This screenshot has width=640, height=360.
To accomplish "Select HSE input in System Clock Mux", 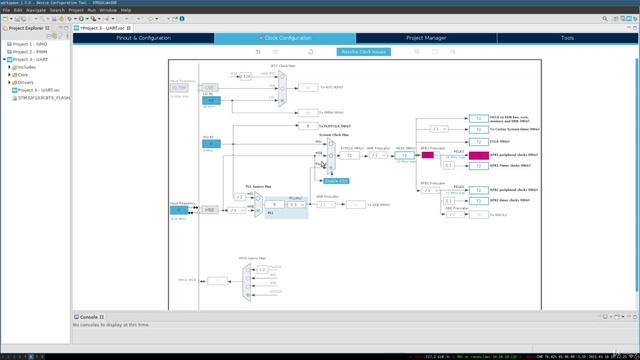I will pos(331,156).
